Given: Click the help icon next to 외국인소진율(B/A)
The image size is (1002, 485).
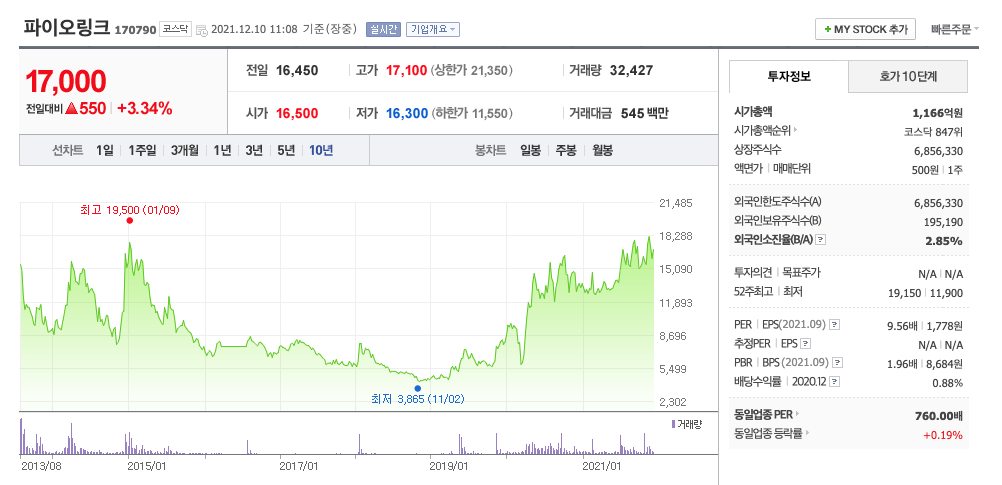Looking at the screenshot, I should point(821,240).
